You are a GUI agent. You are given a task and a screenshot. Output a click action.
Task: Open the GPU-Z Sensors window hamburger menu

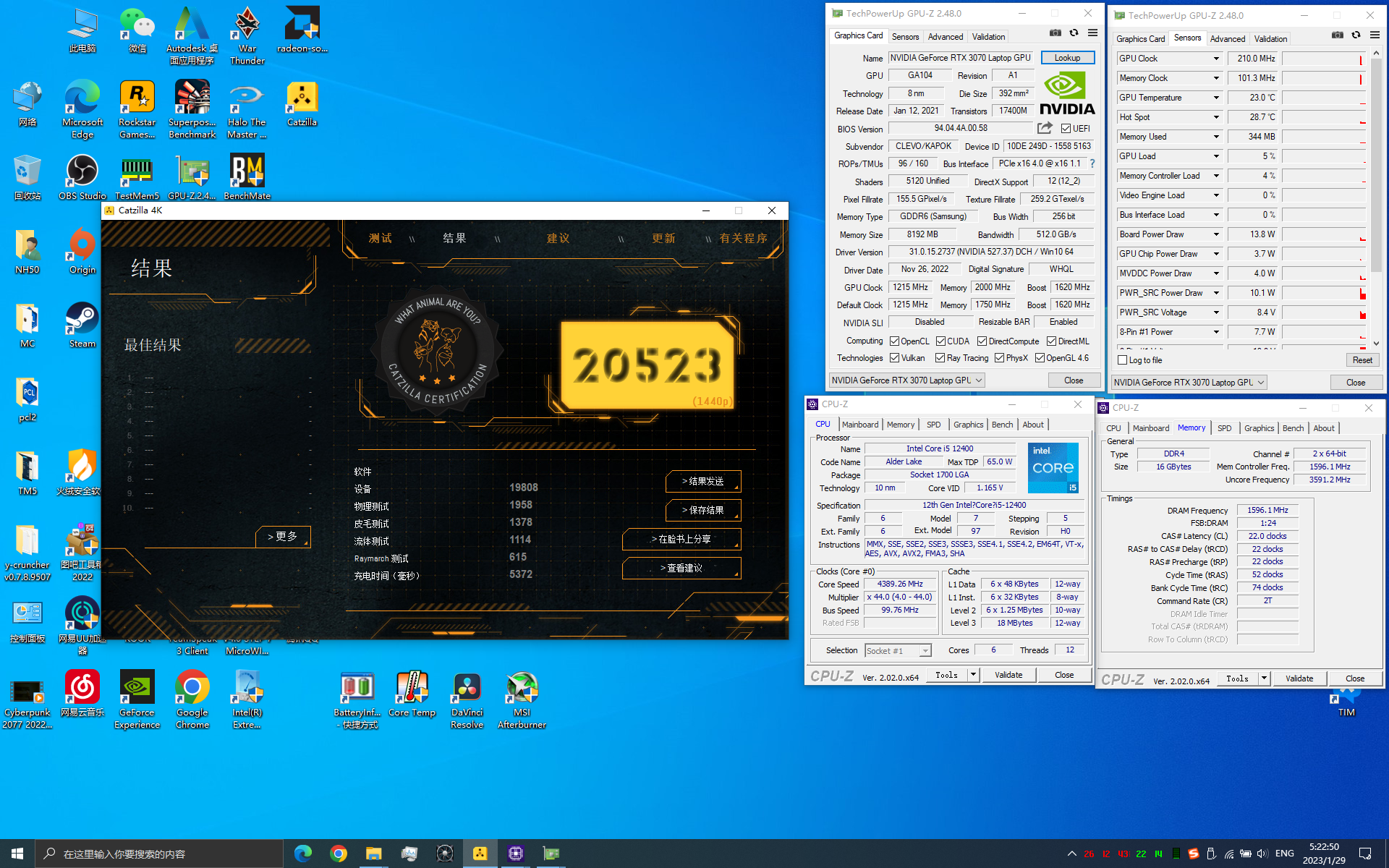(1375, 35)
